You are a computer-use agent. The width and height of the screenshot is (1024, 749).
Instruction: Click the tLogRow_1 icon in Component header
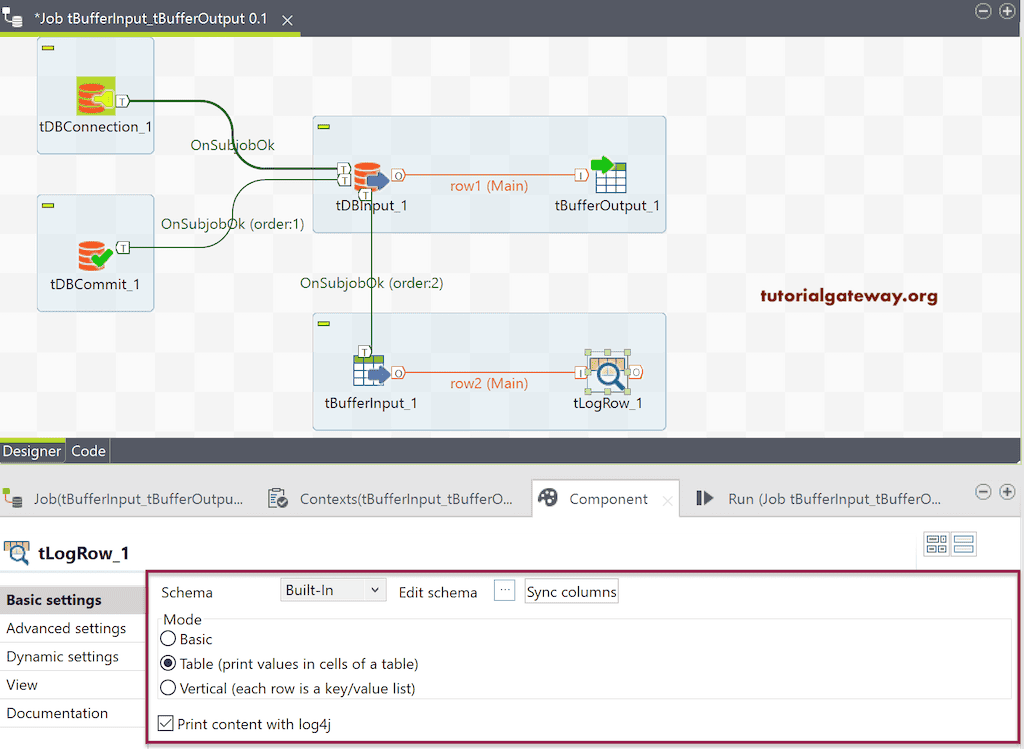18,551
